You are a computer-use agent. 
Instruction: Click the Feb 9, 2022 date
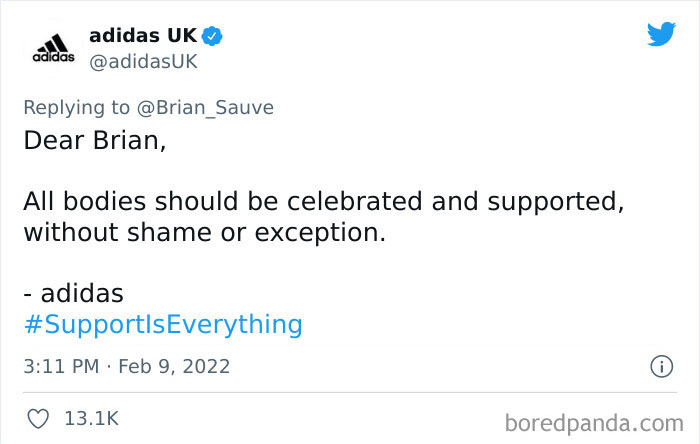tap(175, 367)
